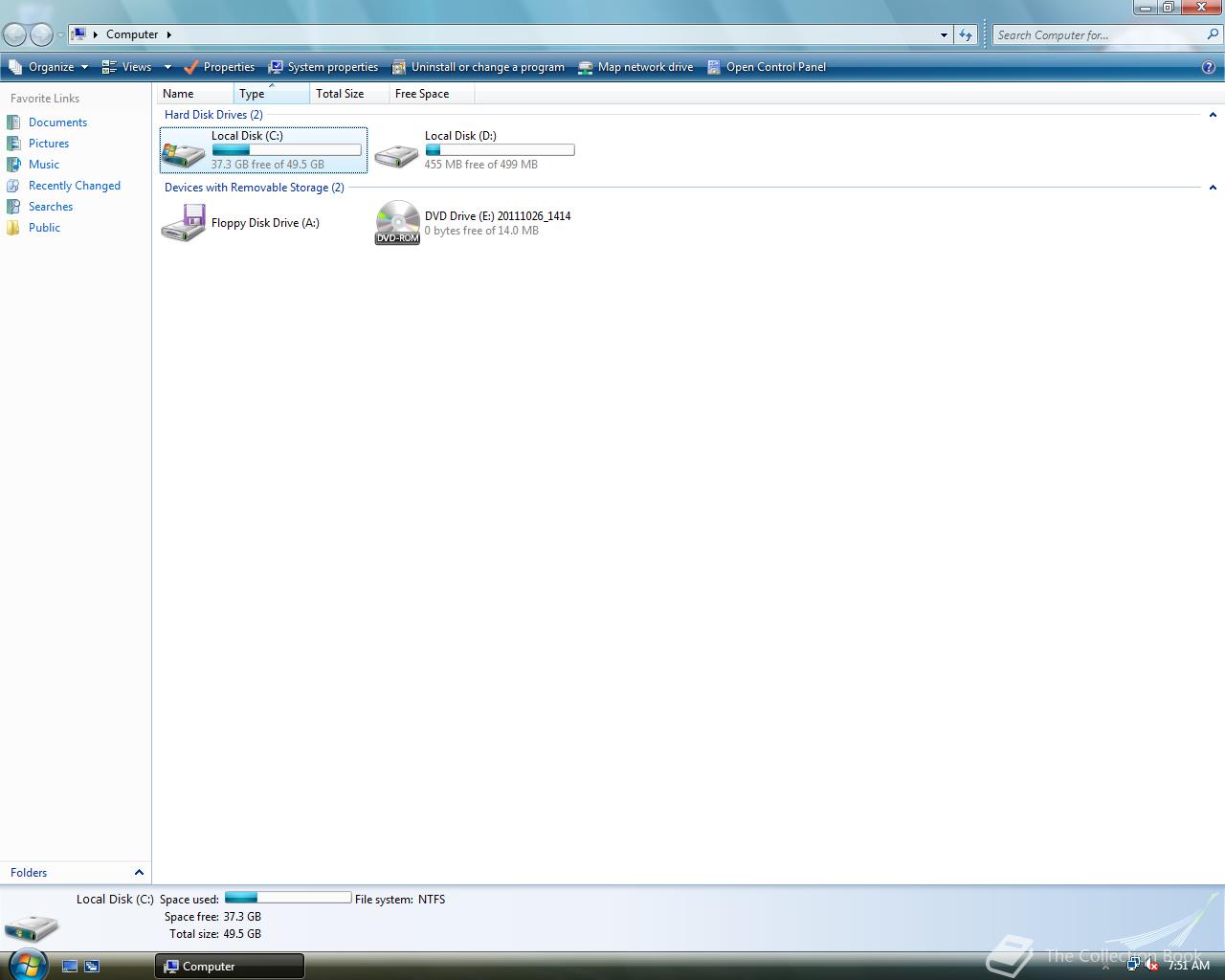The image size is (1225, 980).
Task: Click Uninstall or change a program
Action: [479, 67]
